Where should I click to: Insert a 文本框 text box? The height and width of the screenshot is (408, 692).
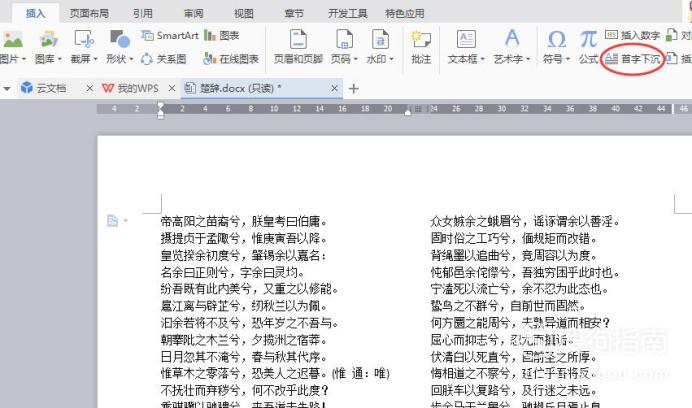tap(466, 40)
